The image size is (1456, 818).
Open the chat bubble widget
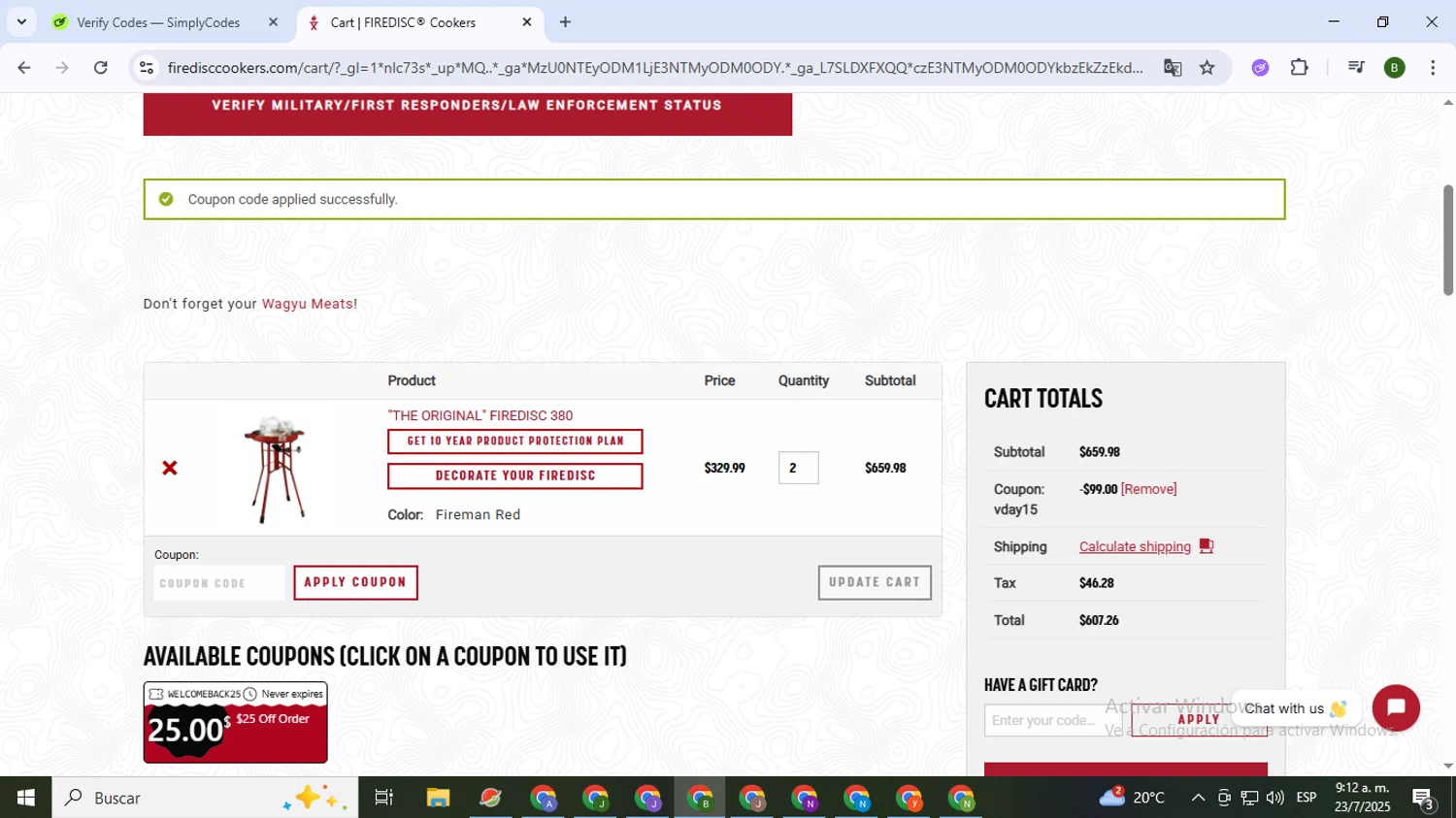tap(1396, 708)
